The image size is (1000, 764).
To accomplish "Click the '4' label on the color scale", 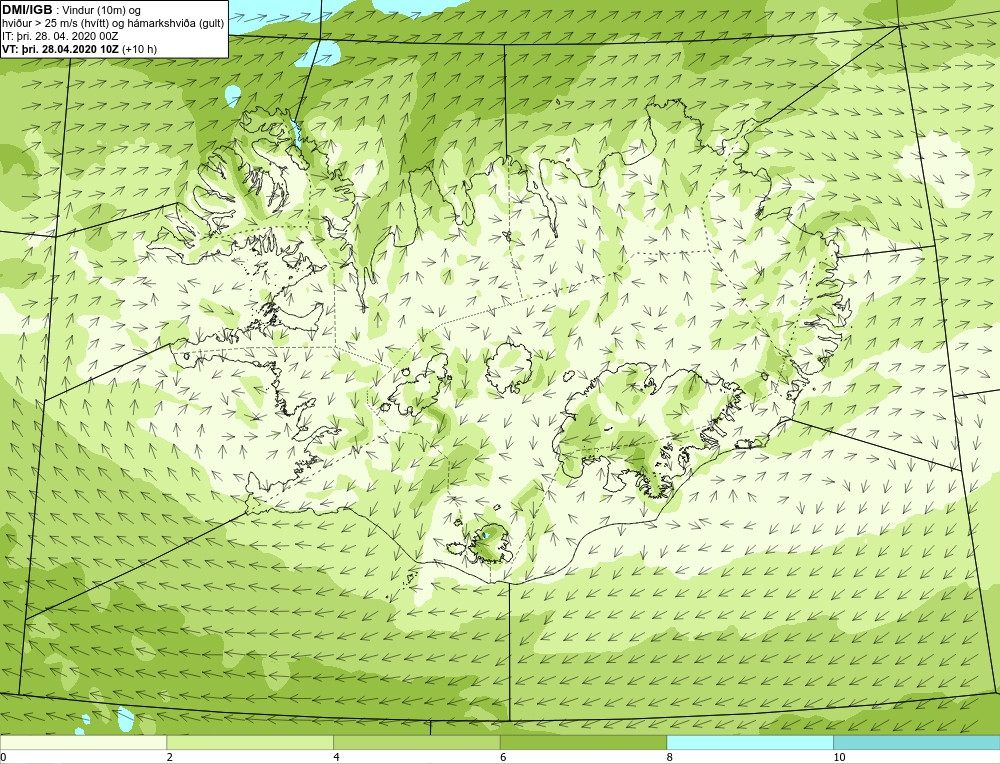I will point(336,757).
